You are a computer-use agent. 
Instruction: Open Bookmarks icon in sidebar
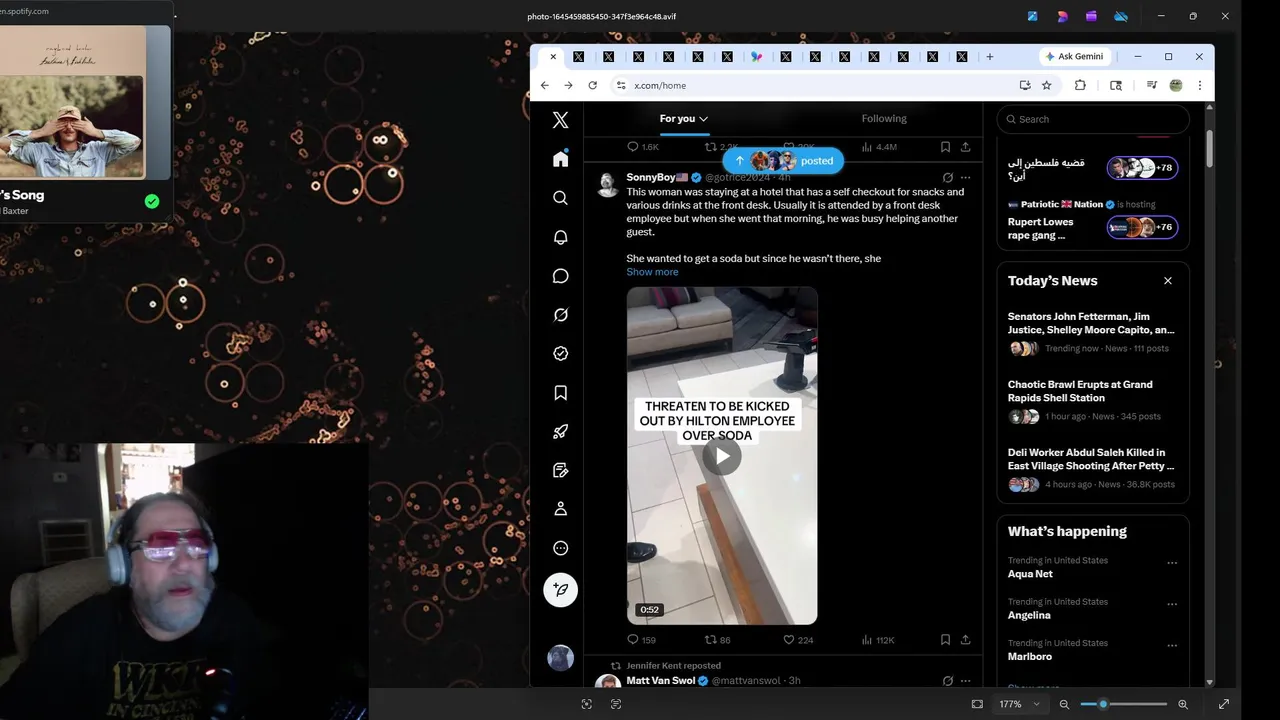point(560,393)
